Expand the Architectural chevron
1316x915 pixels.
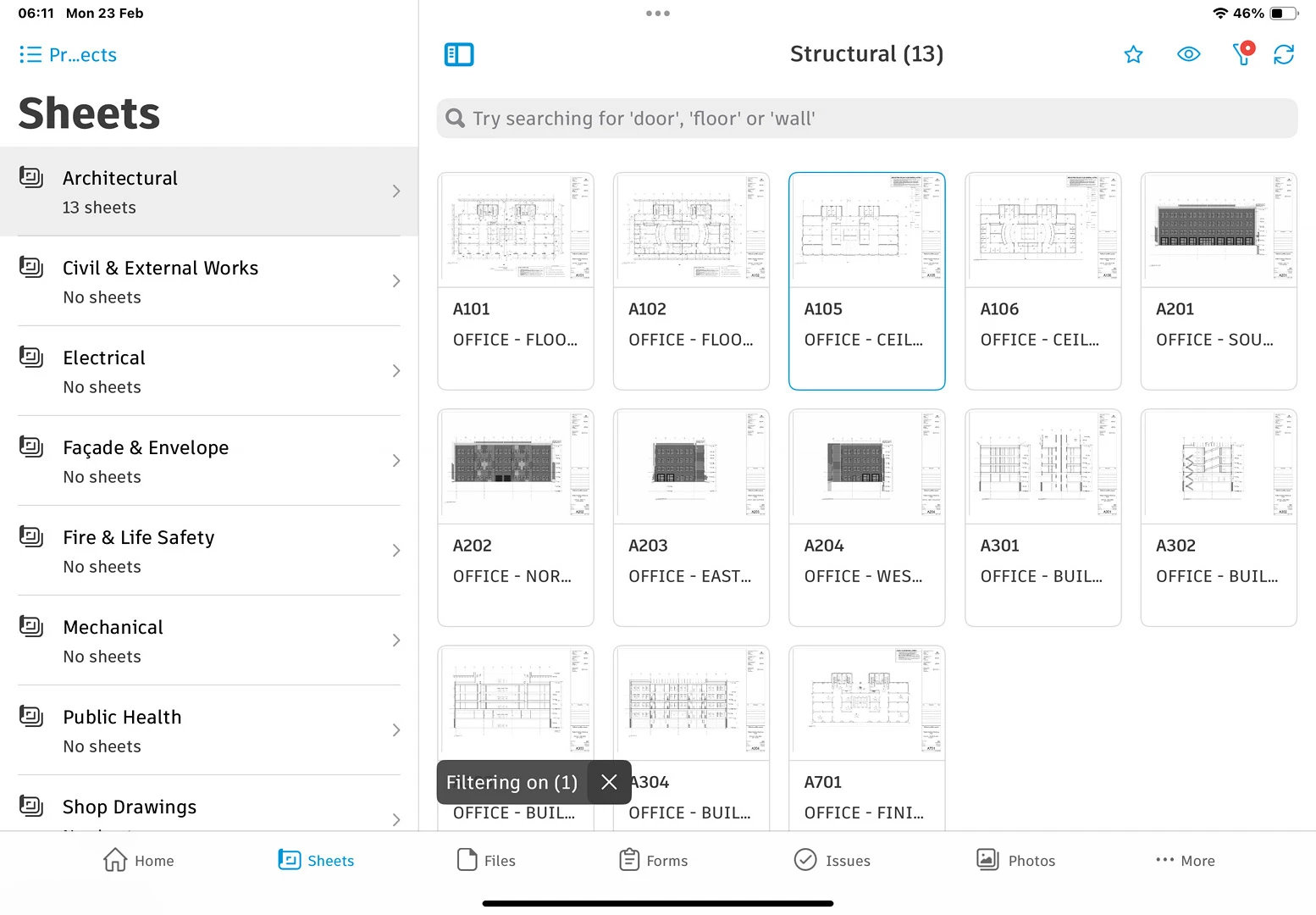coord(395,191)
